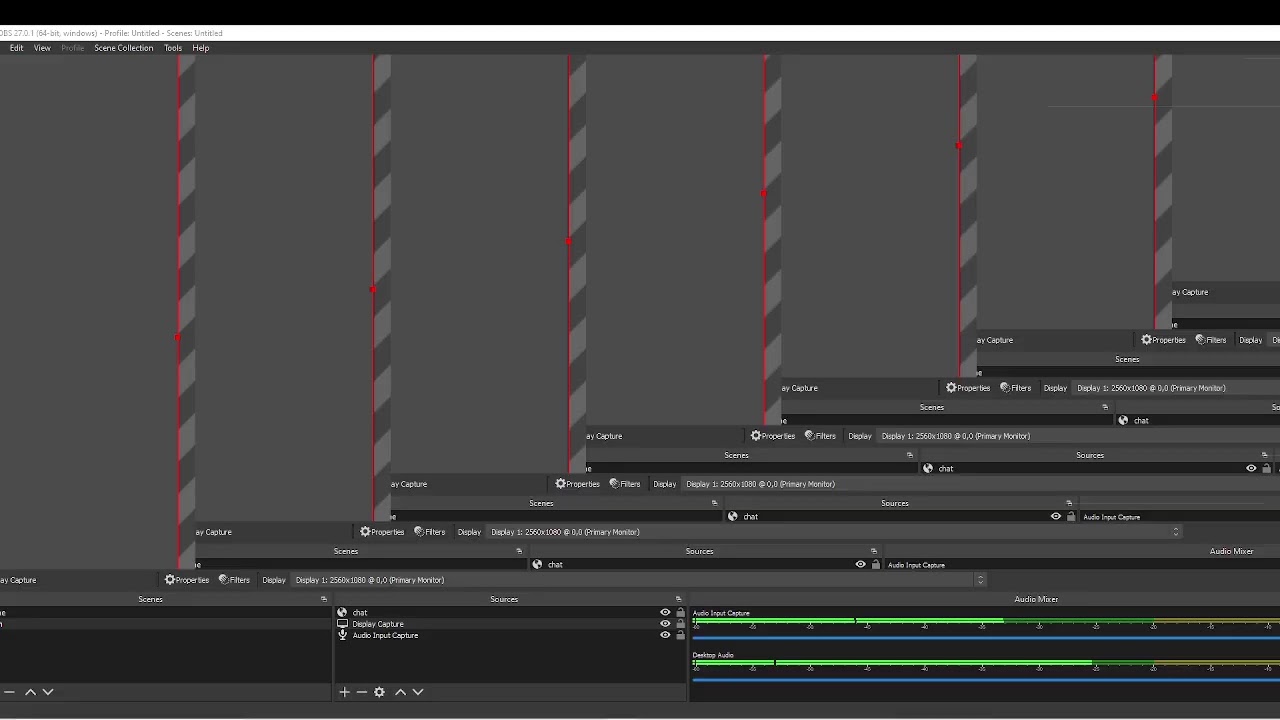Toggle visibility of the Display Capture source

click(x=665, y=624)
